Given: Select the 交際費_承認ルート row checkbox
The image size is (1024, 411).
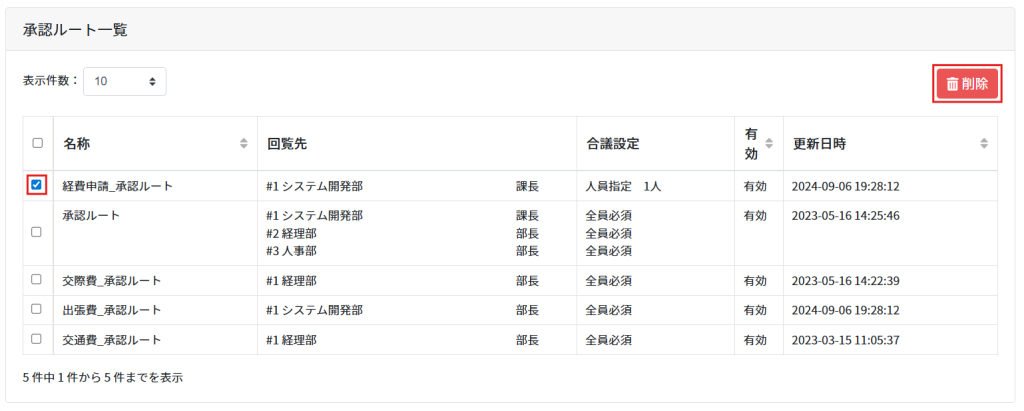Looking at the screenshot, I should coord(37,280).
